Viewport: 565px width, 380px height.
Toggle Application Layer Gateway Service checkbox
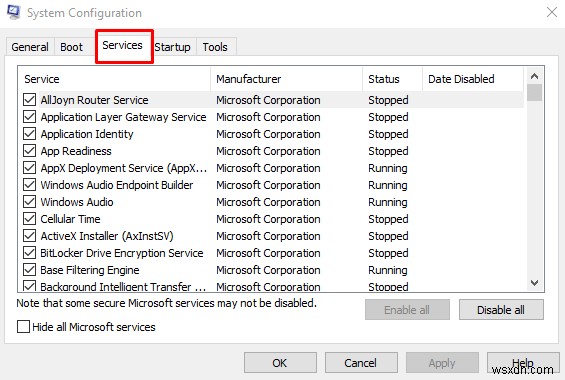point(29,117)
